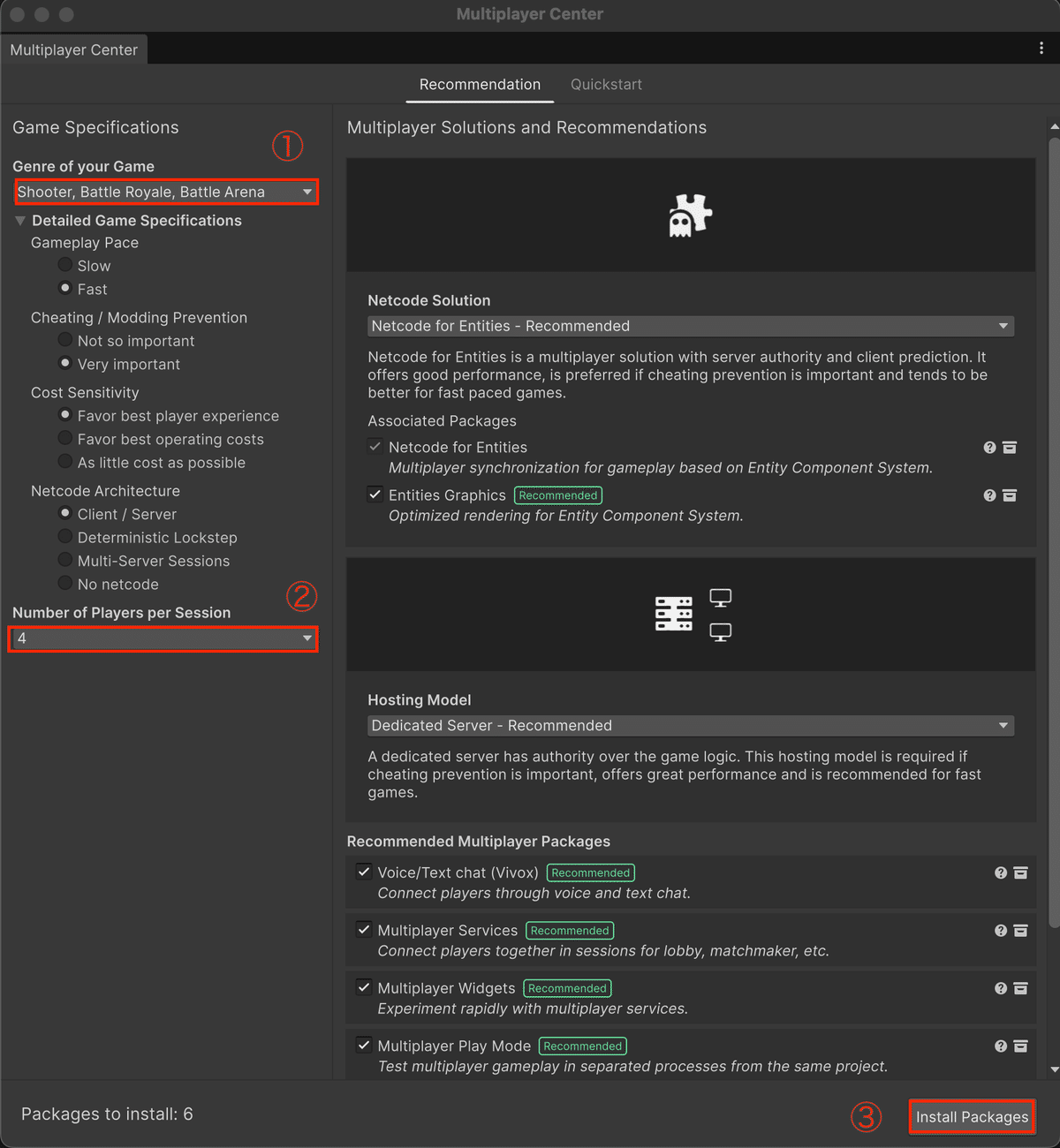Click the package icon next to Voice/Text chat (Vivox)

point(1020,872)
